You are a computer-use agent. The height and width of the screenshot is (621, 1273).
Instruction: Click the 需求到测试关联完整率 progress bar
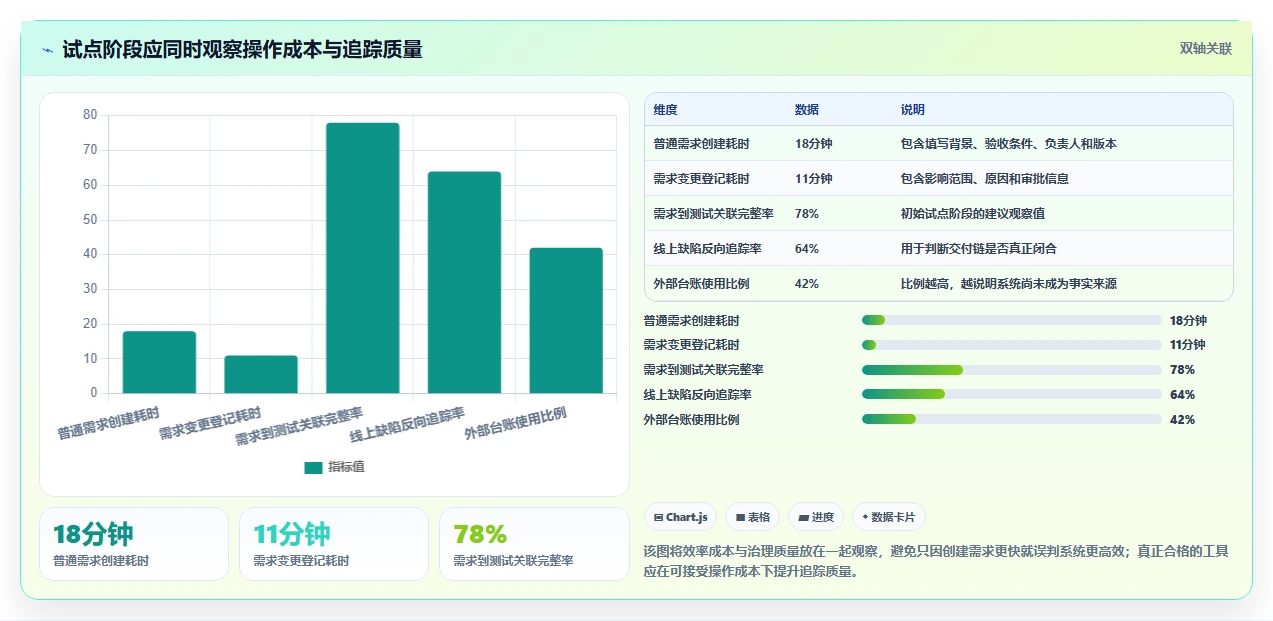coord(1012,370)
